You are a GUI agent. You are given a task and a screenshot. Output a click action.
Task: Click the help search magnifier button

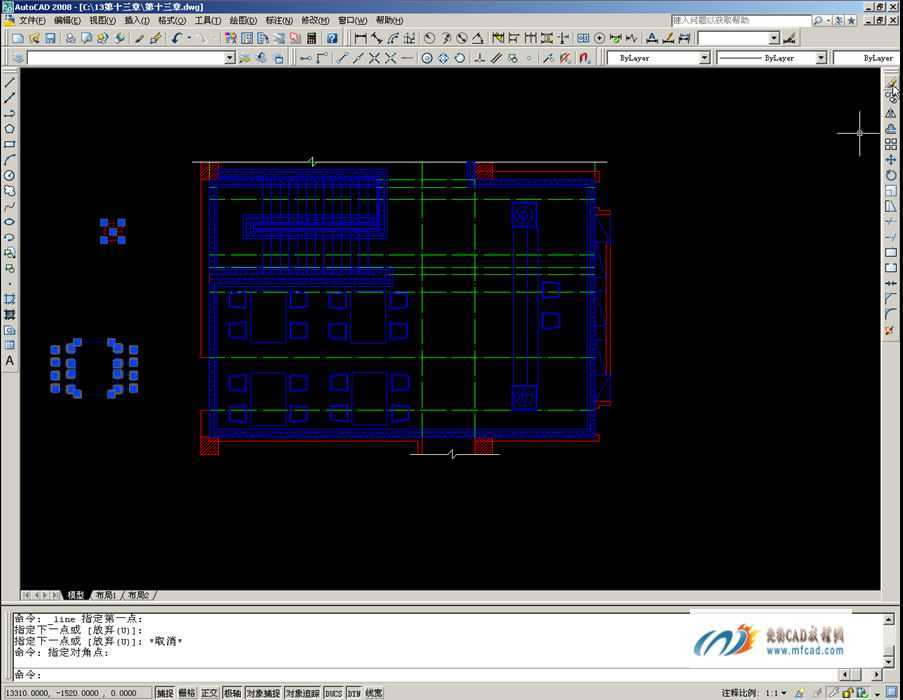point(818,21)
